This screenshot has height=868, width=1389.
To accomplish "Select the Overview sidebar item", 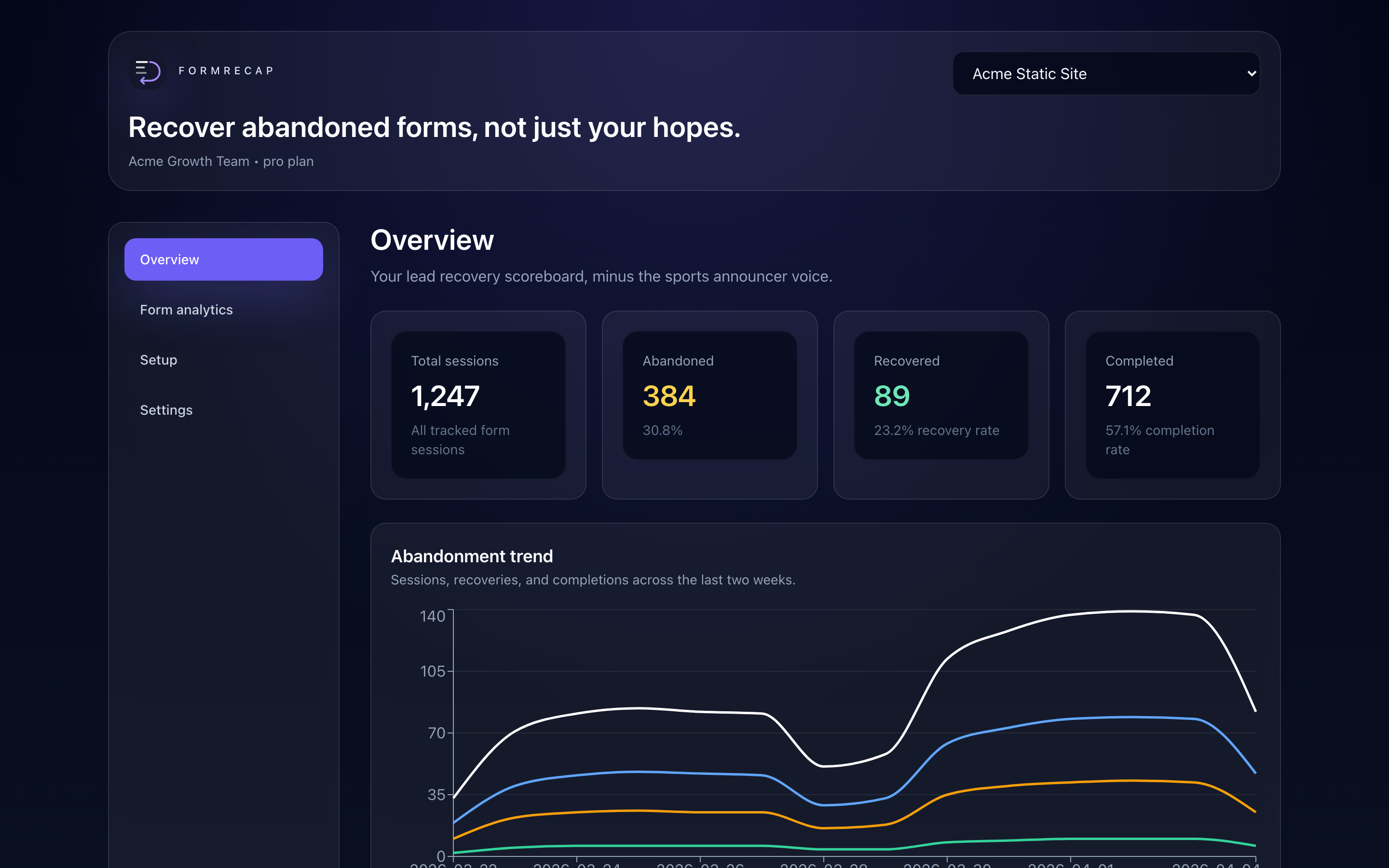I will [223, 259].
